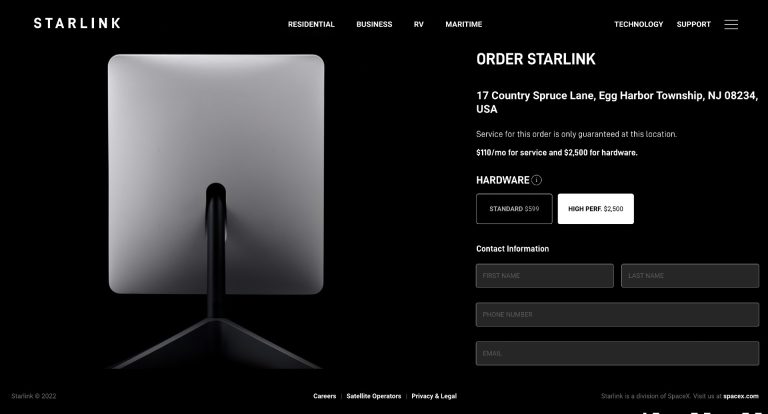Visit the Technology page
The image size is (768, 414).
point(638,24)
